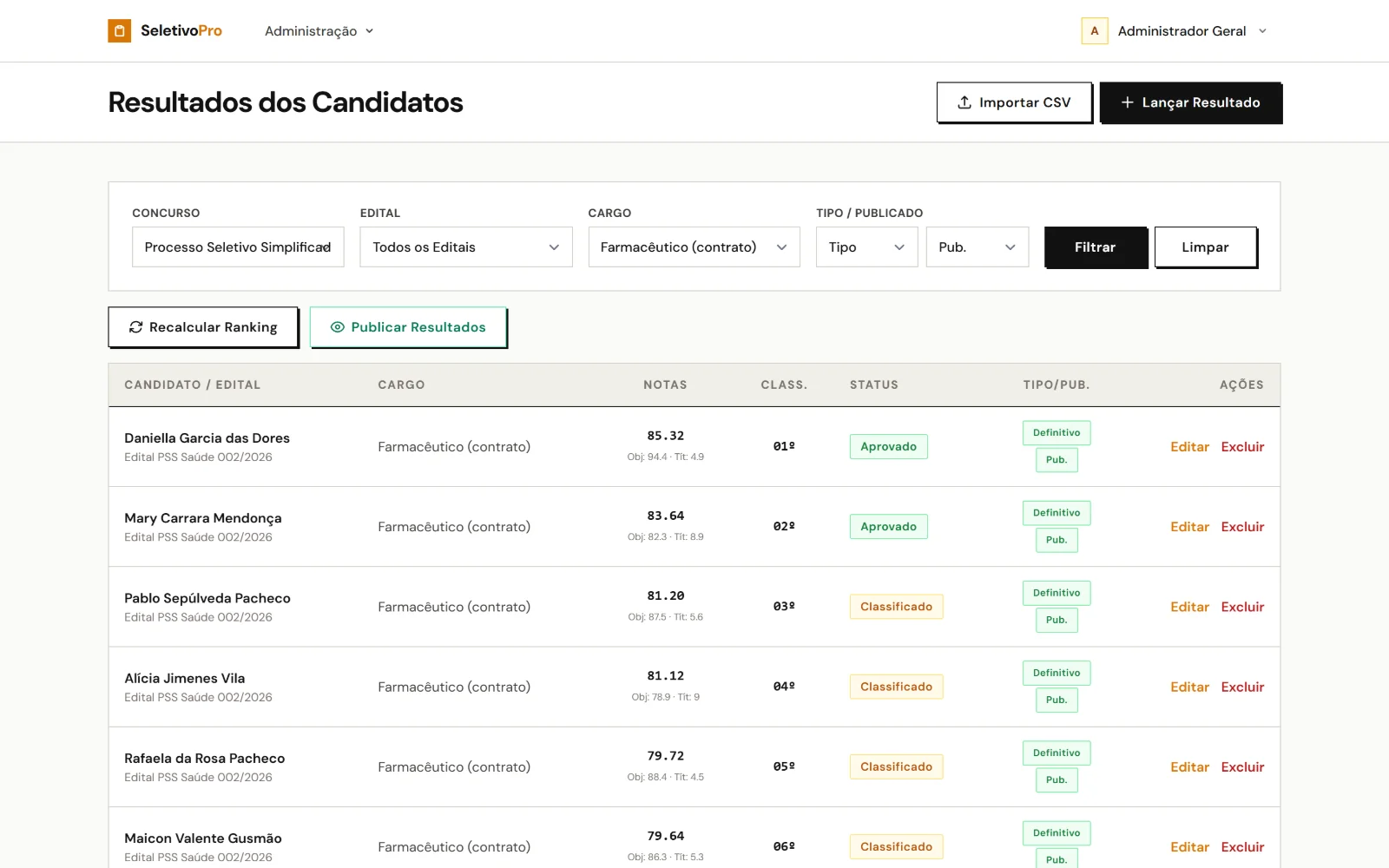Click the score 81.12
This screenshot has width=1389, height=868.
665,676
